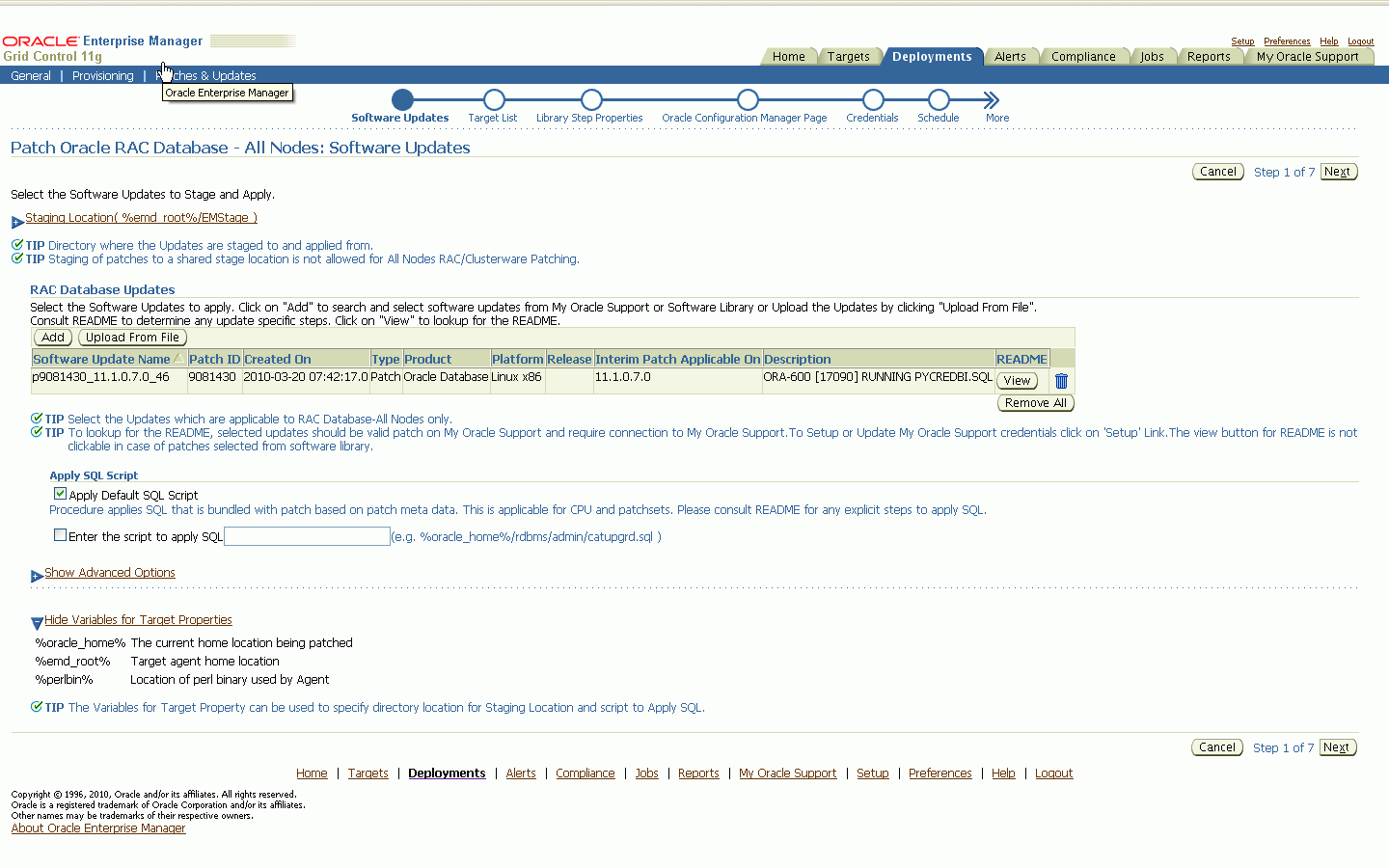Click the Credentials step circle
The image size is (1389, 868).
click(873, 99)
